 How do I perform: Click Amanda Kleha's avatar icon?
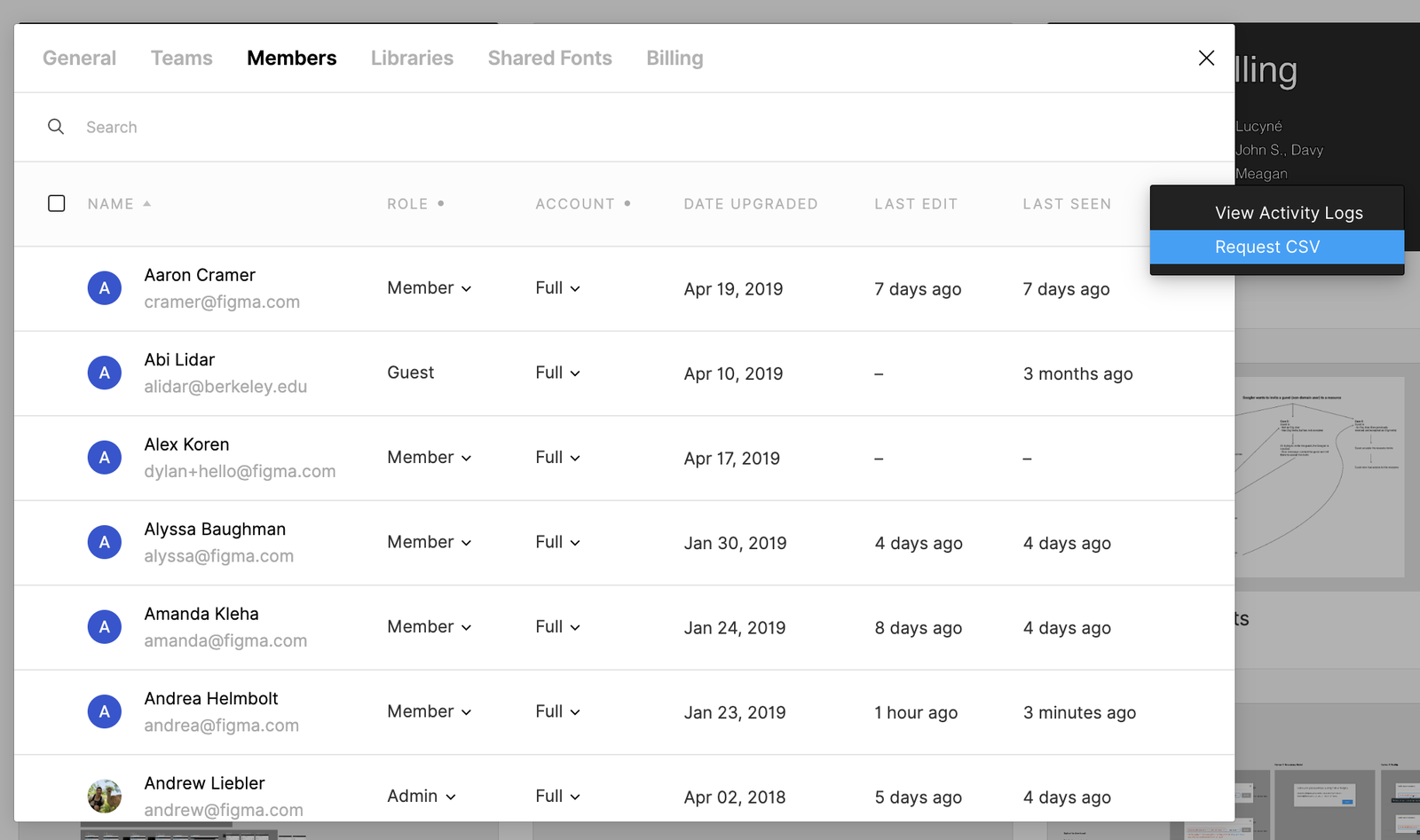coord(105,627)
